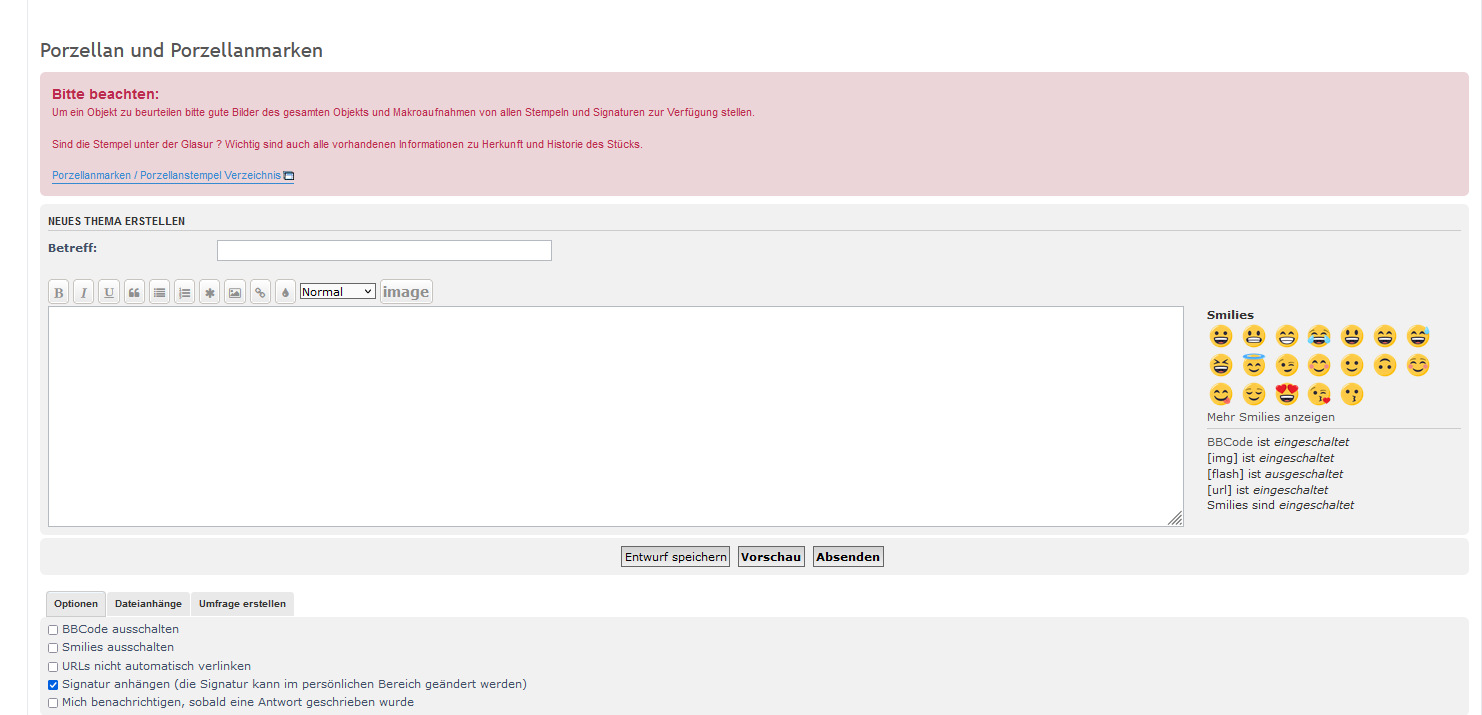Screen dimensions: 1482x715
Task: Open font color picker droplet icon
Action: [x=285, y=292]
